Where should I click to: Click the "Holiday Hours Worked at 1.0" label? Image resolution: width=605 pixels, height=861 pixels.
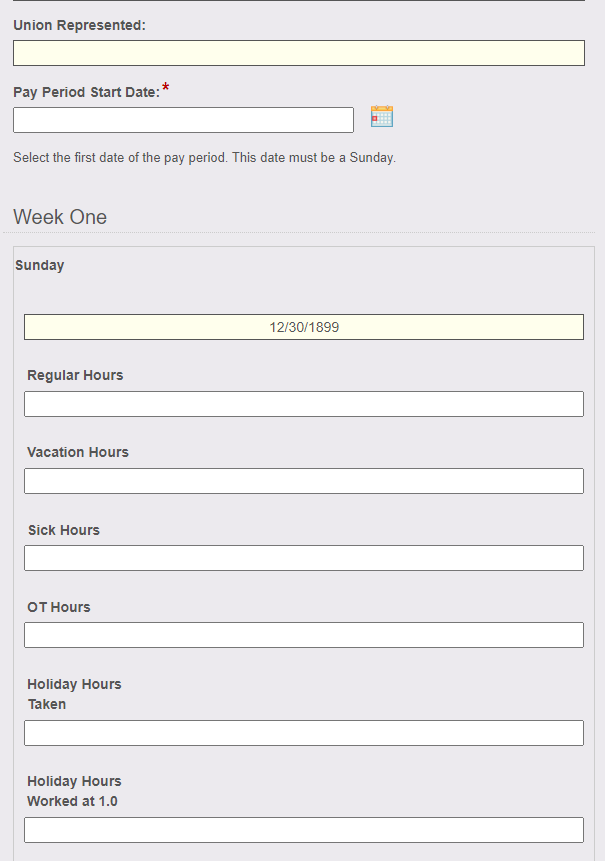coord(74,791)
